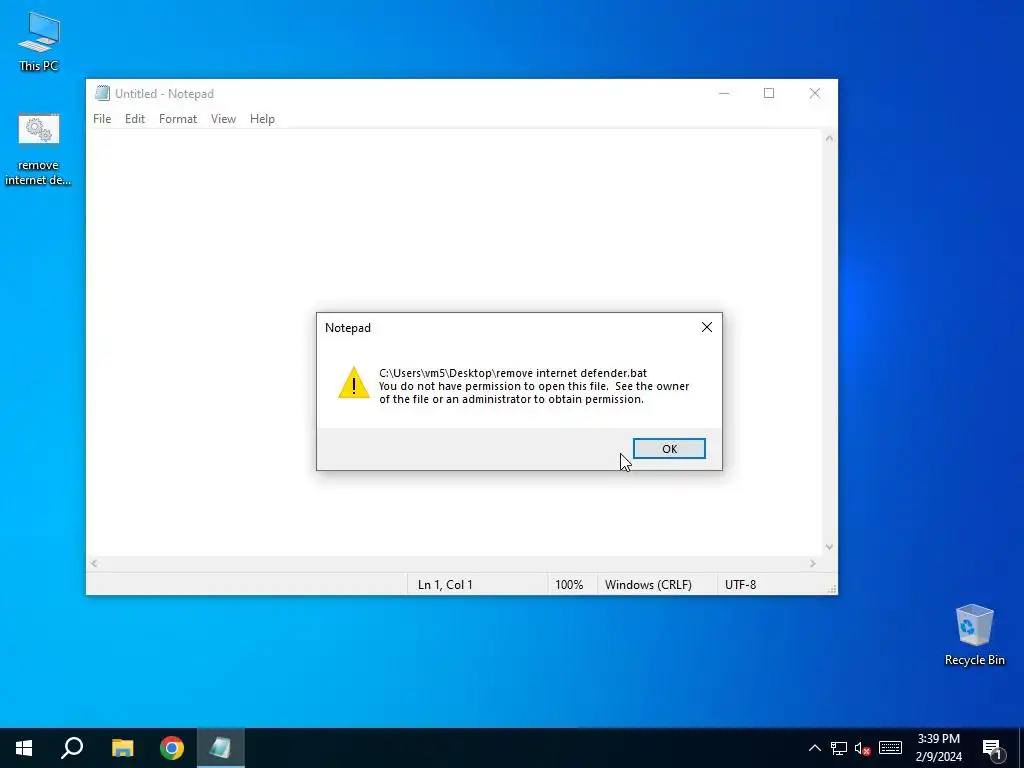Launch Google Chrome from the taskbar

tap(172, 748)
